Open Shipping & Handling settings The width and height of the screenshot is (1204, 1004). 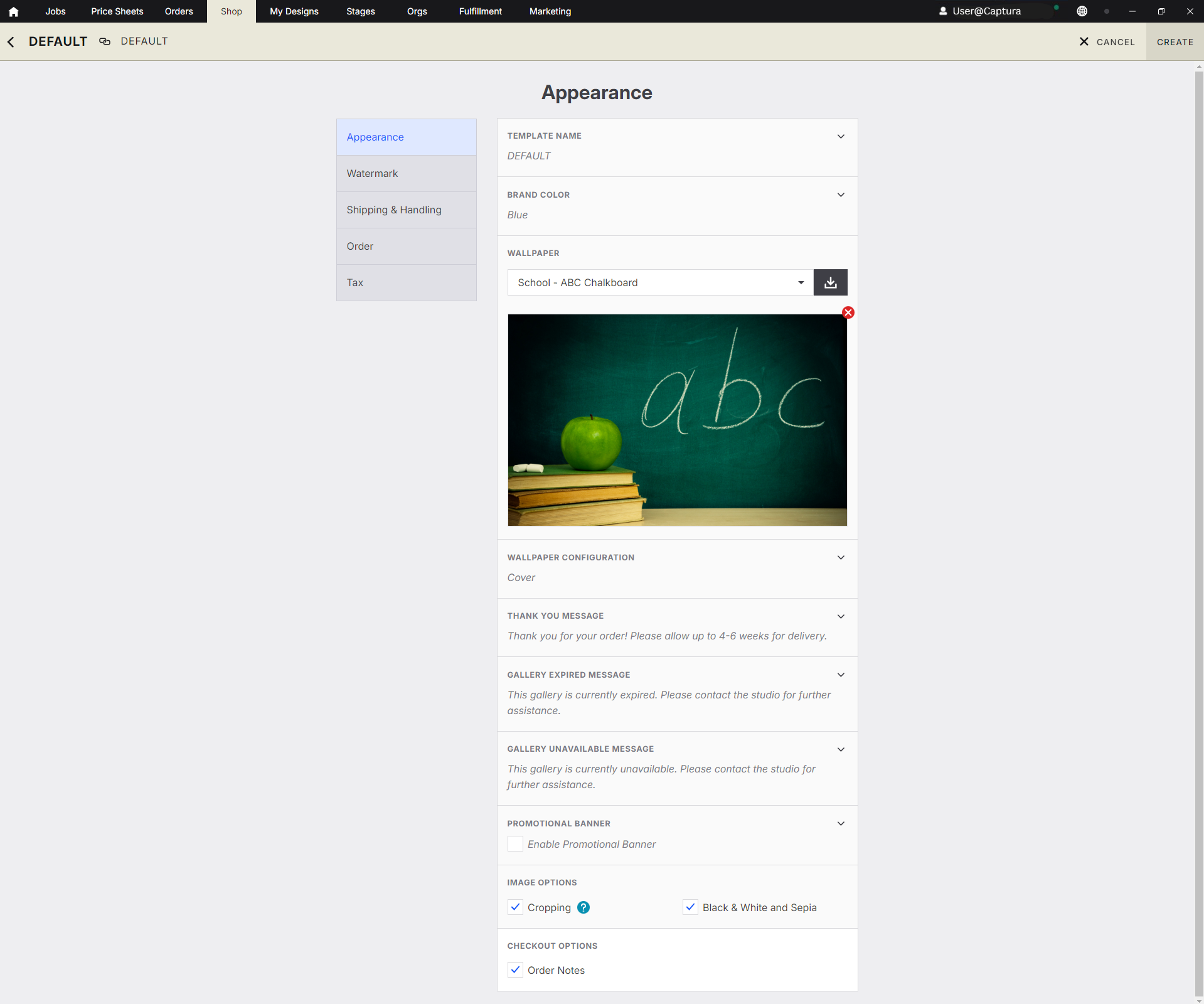point(407,210)
